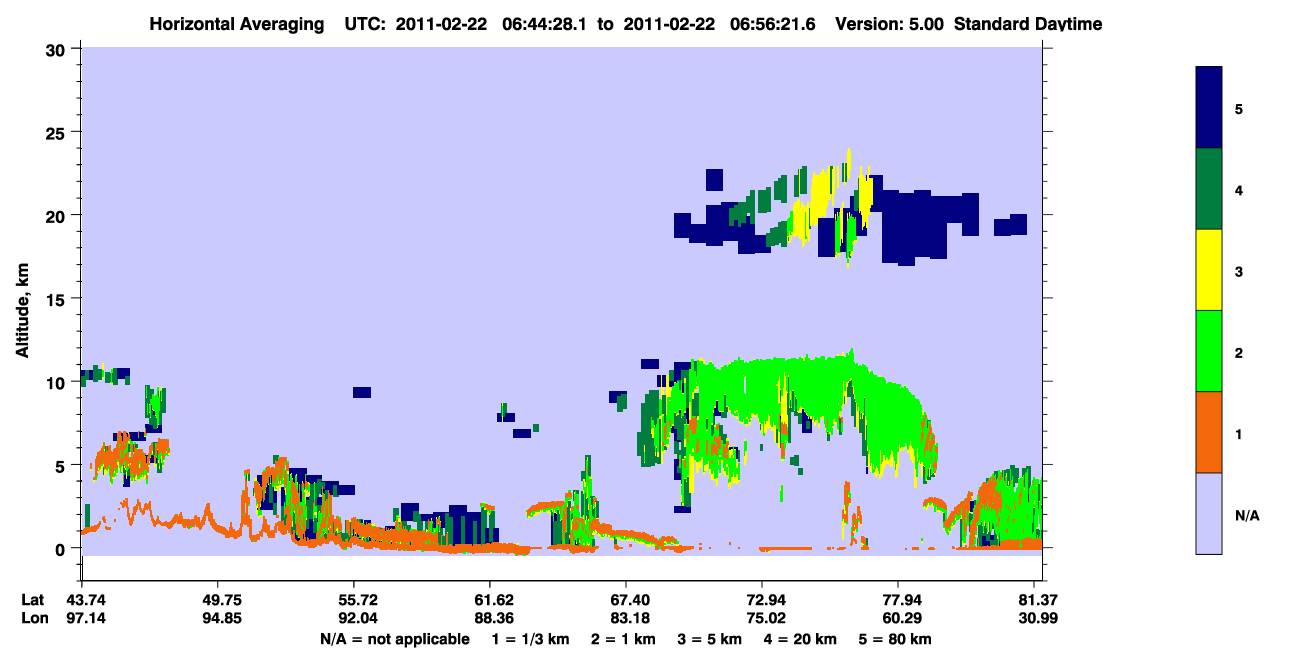Image resolution: width=1300 pixels, height=667 pixels.
Task: Click 'Version: 5.00' in the title
Action: pyautogui.click(x=889, y=24)
